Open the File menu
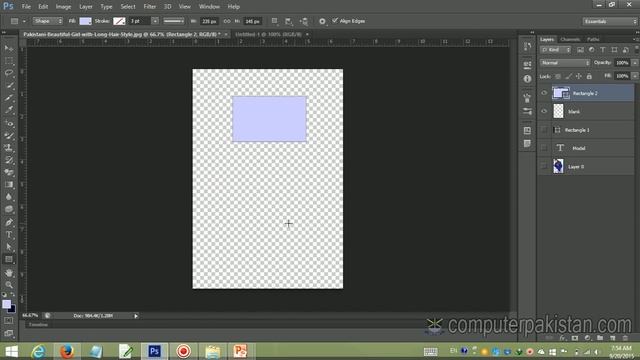 pos(26,7)
